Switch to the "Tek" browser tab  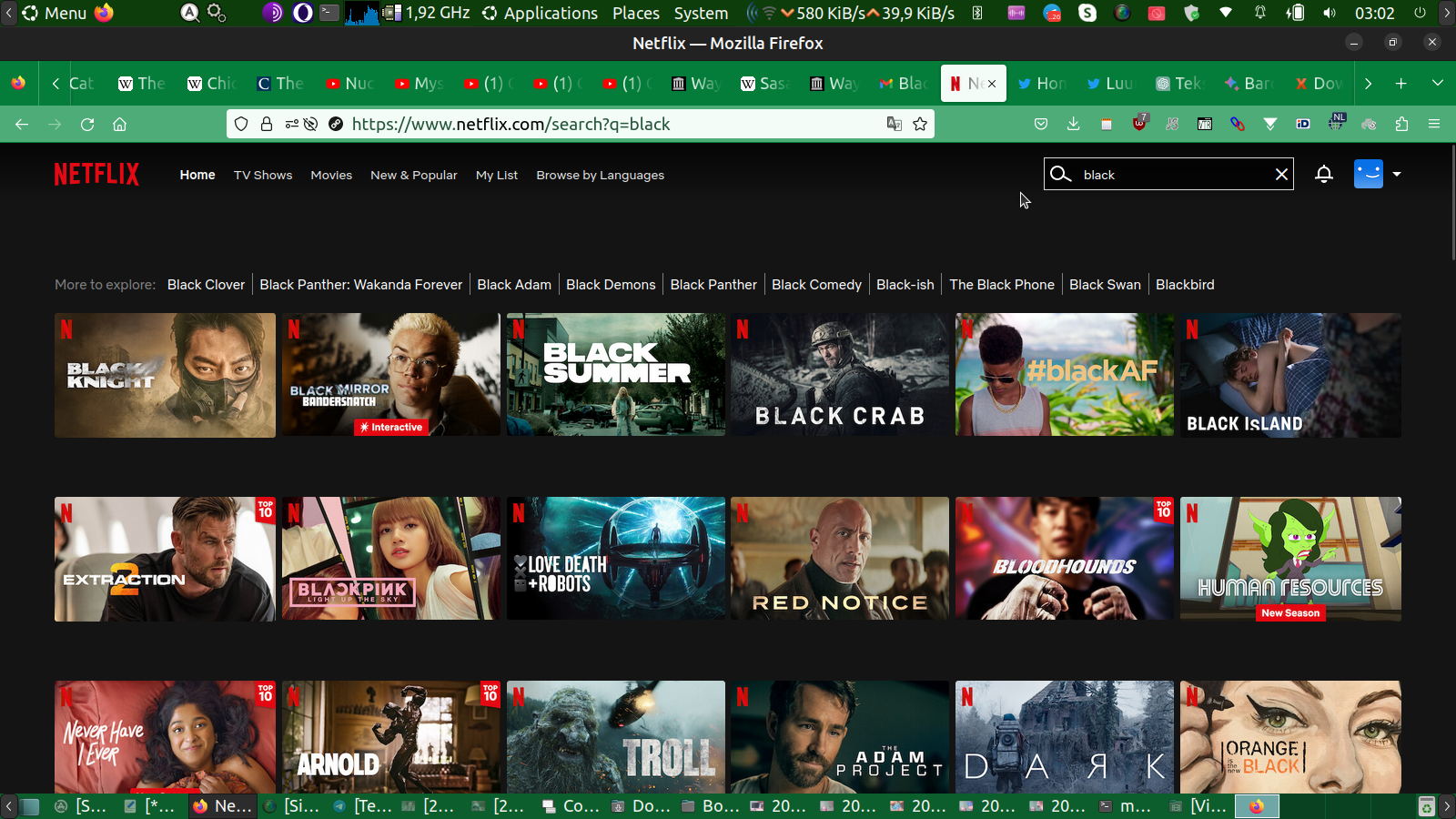click(1179, 84)
